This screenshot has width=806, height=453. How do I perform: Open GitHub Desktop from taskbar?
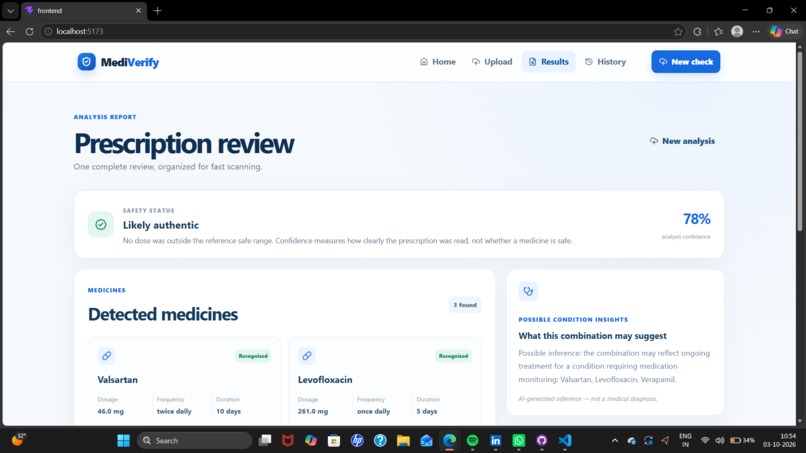pyautogui.click(x=542, y=441)
